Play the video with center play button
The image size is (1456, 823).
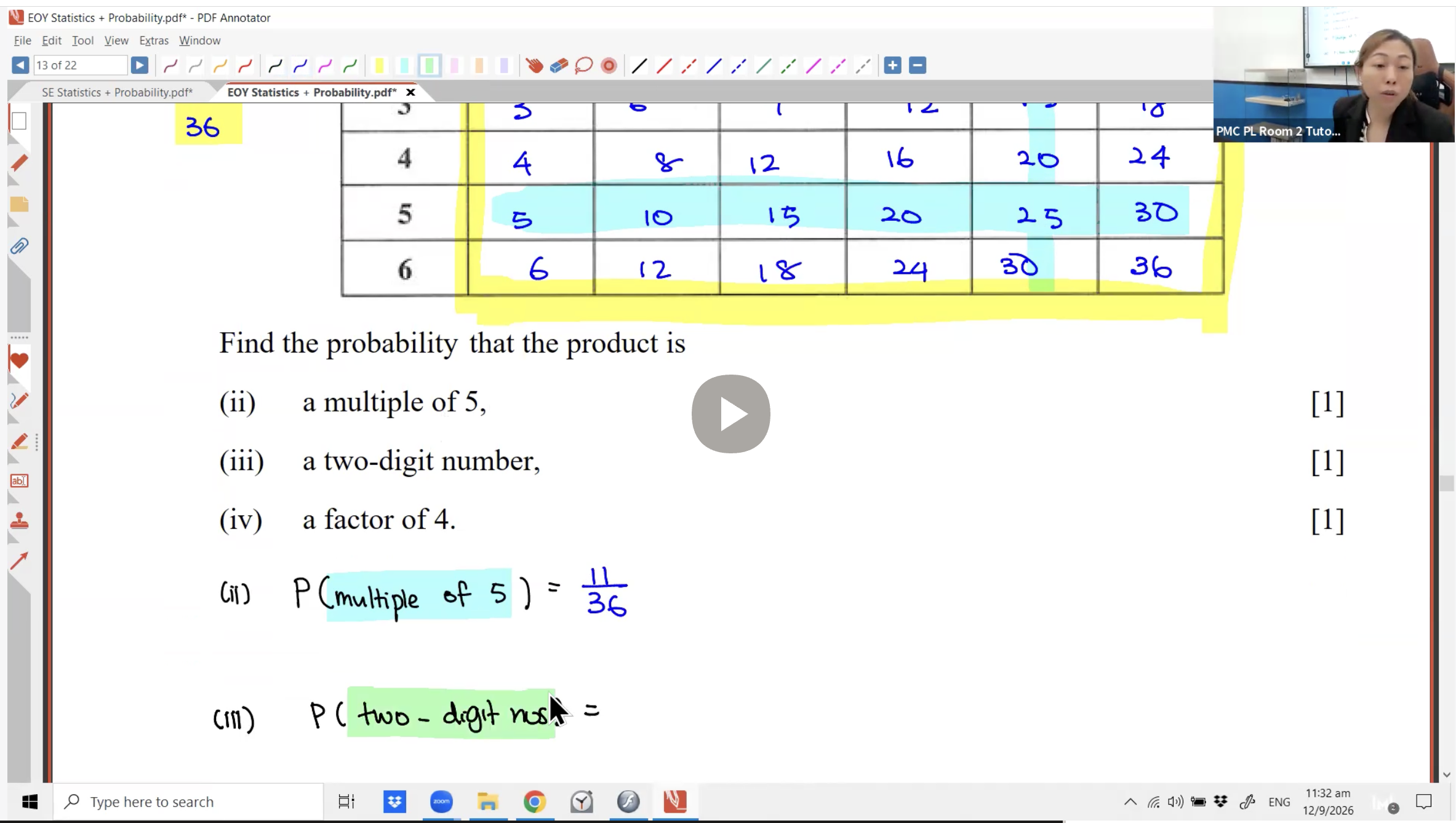pos(730,414)
